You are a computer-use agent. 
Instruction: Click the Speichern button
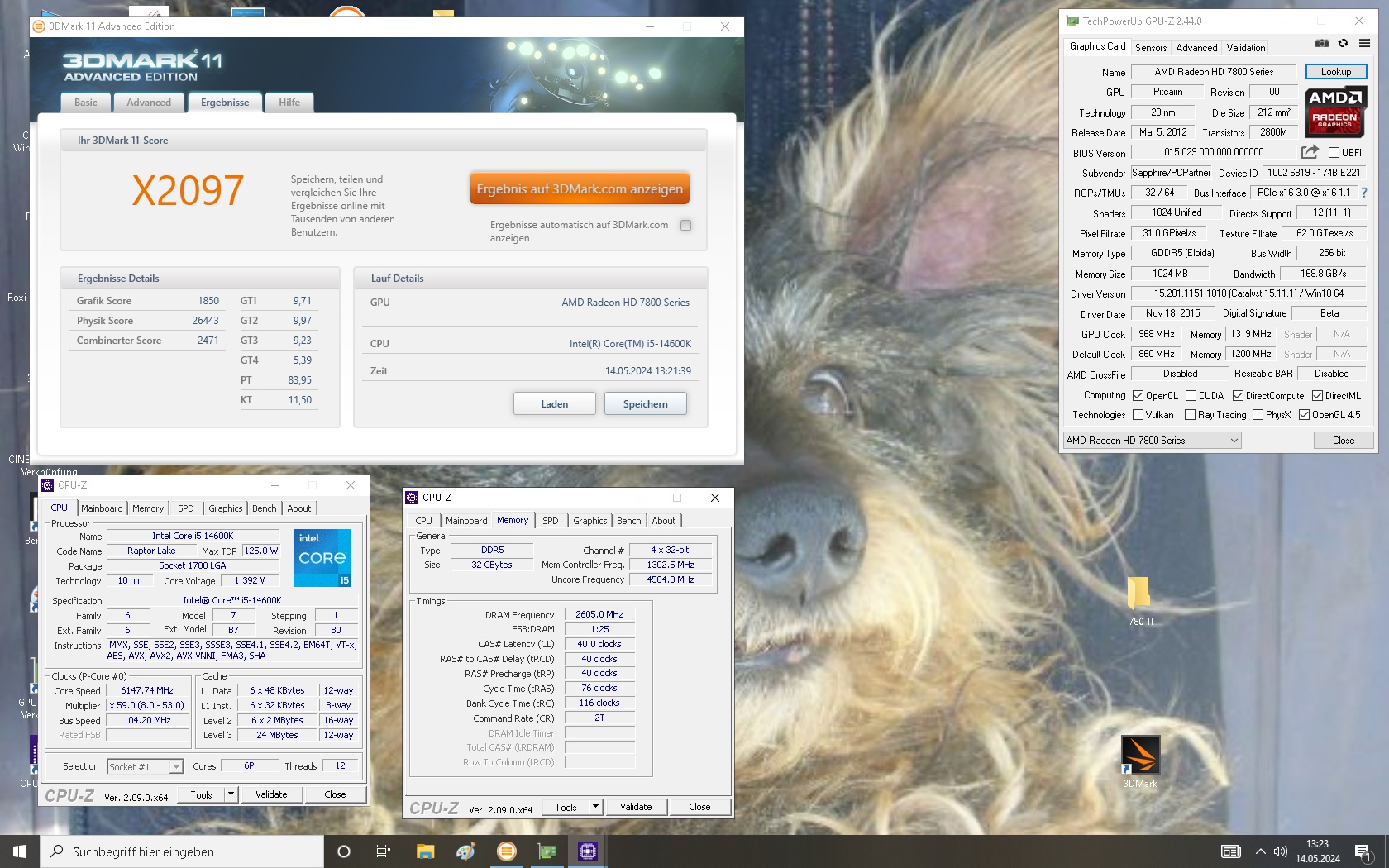click(x=645, y=403)
